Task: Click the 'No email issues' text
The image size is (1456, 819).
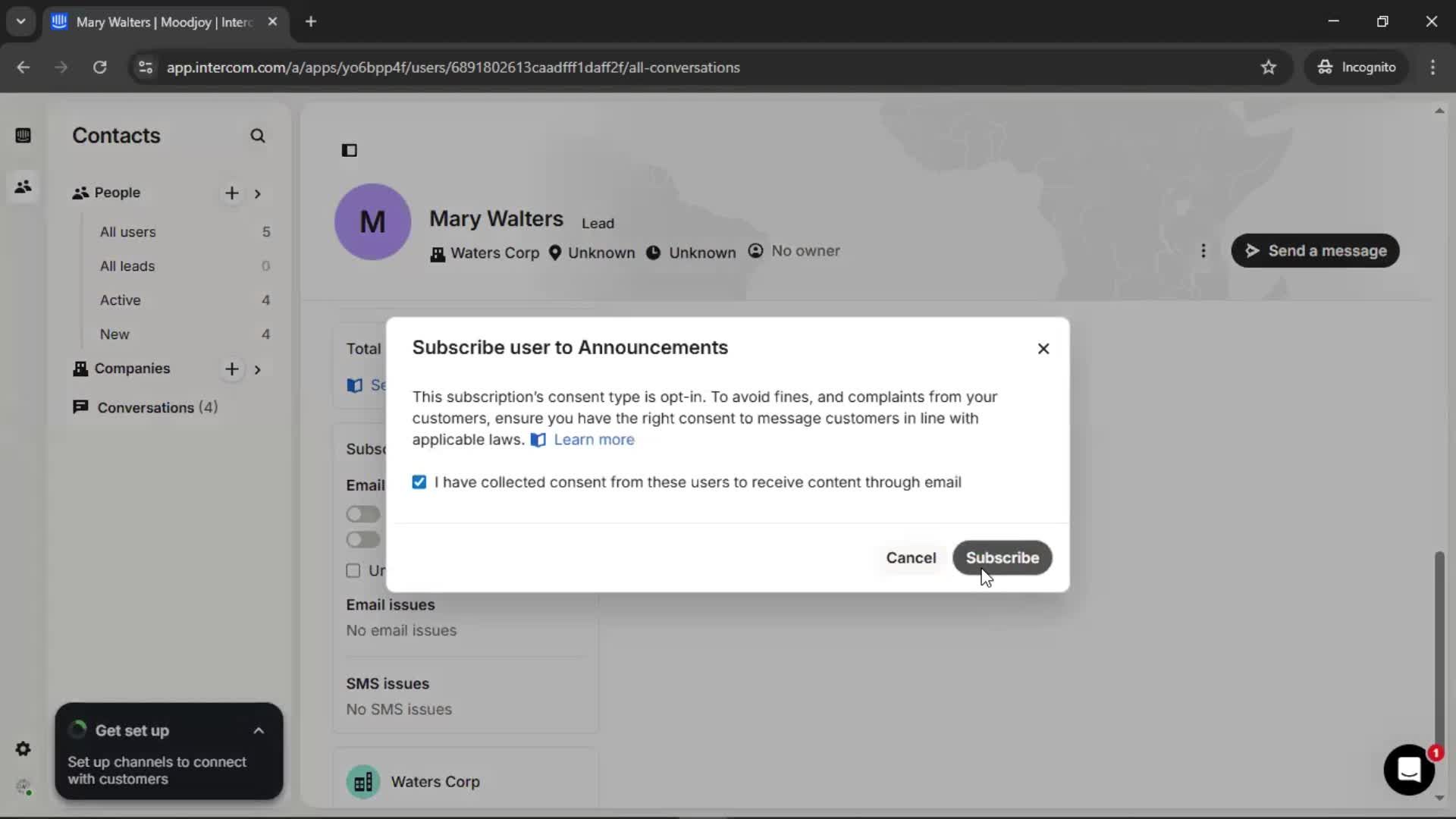Action: (401, 631)
